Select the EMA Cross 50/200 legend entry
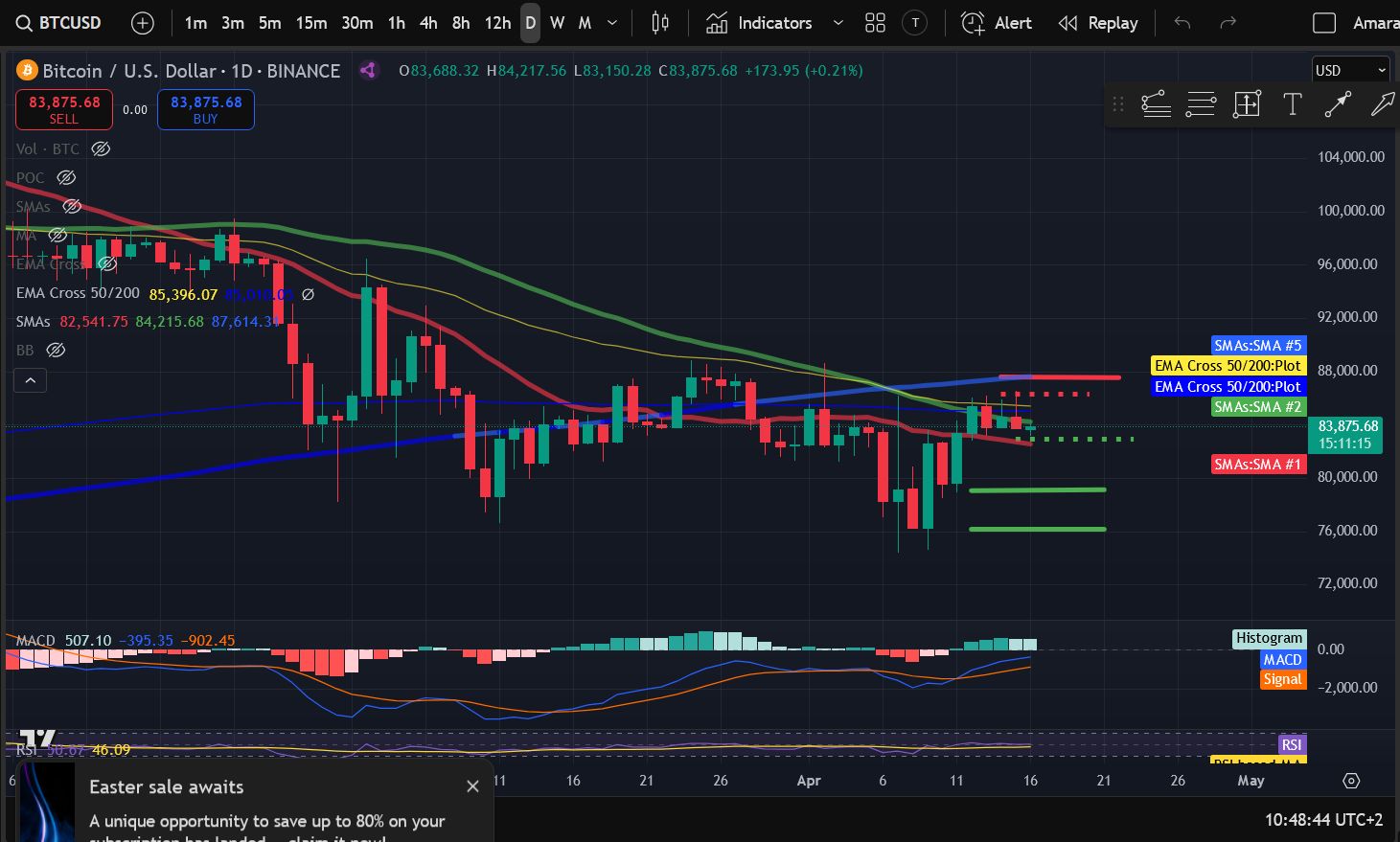Image resolution: width=1400 pixels, height=842 pixels. pos(78,293)
